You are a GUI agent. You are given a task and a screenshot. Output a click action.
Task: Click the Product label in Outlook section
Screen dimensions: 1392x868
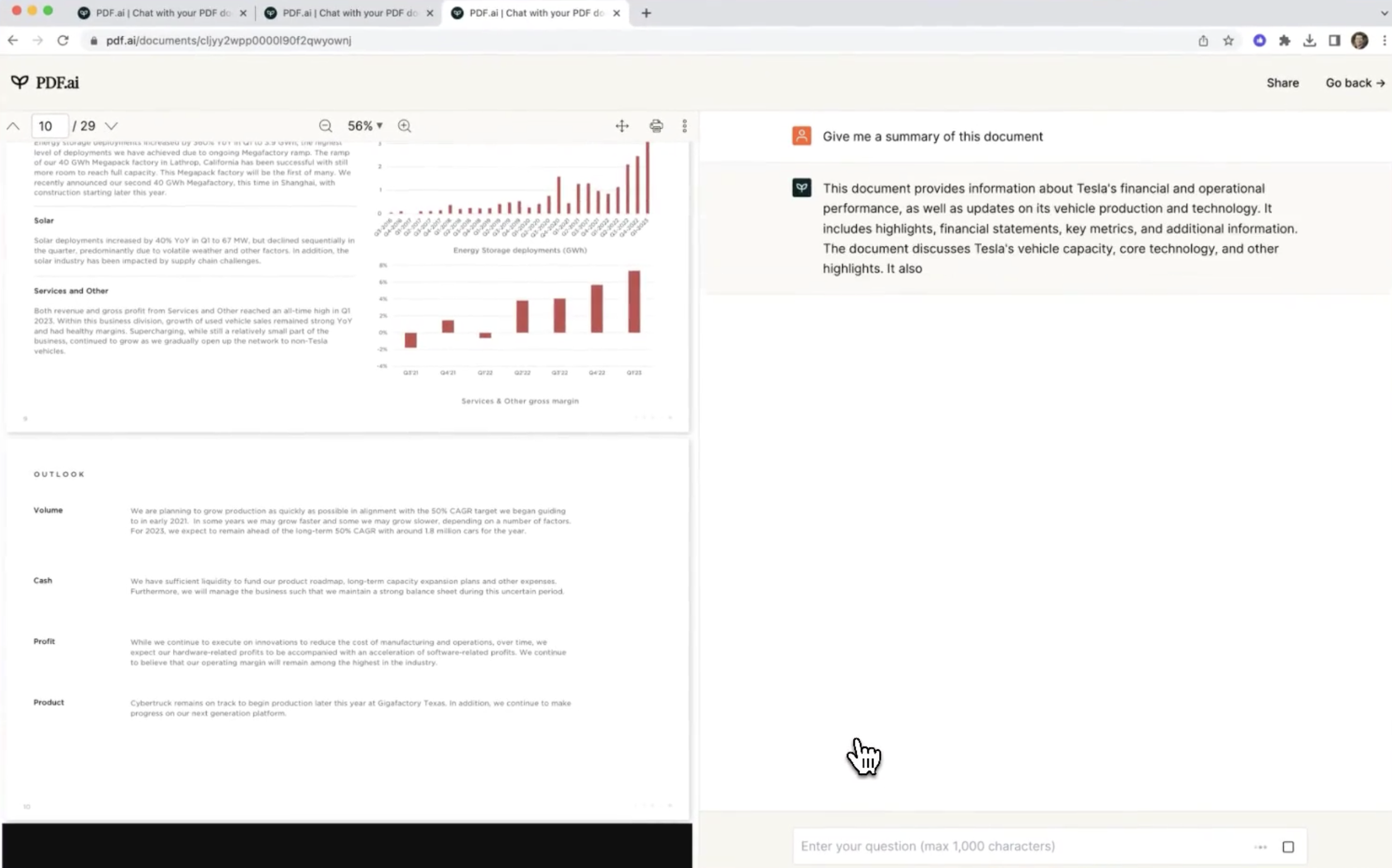[x=48, y=702]
